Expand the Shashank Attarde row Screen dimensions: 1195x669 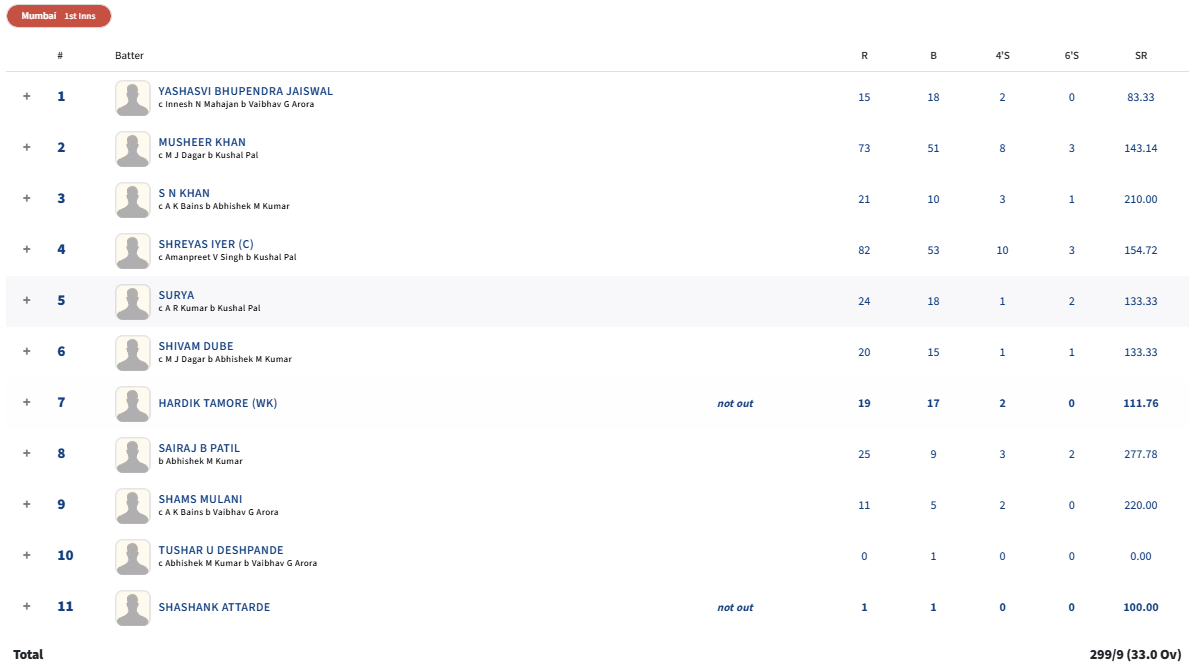27,606
